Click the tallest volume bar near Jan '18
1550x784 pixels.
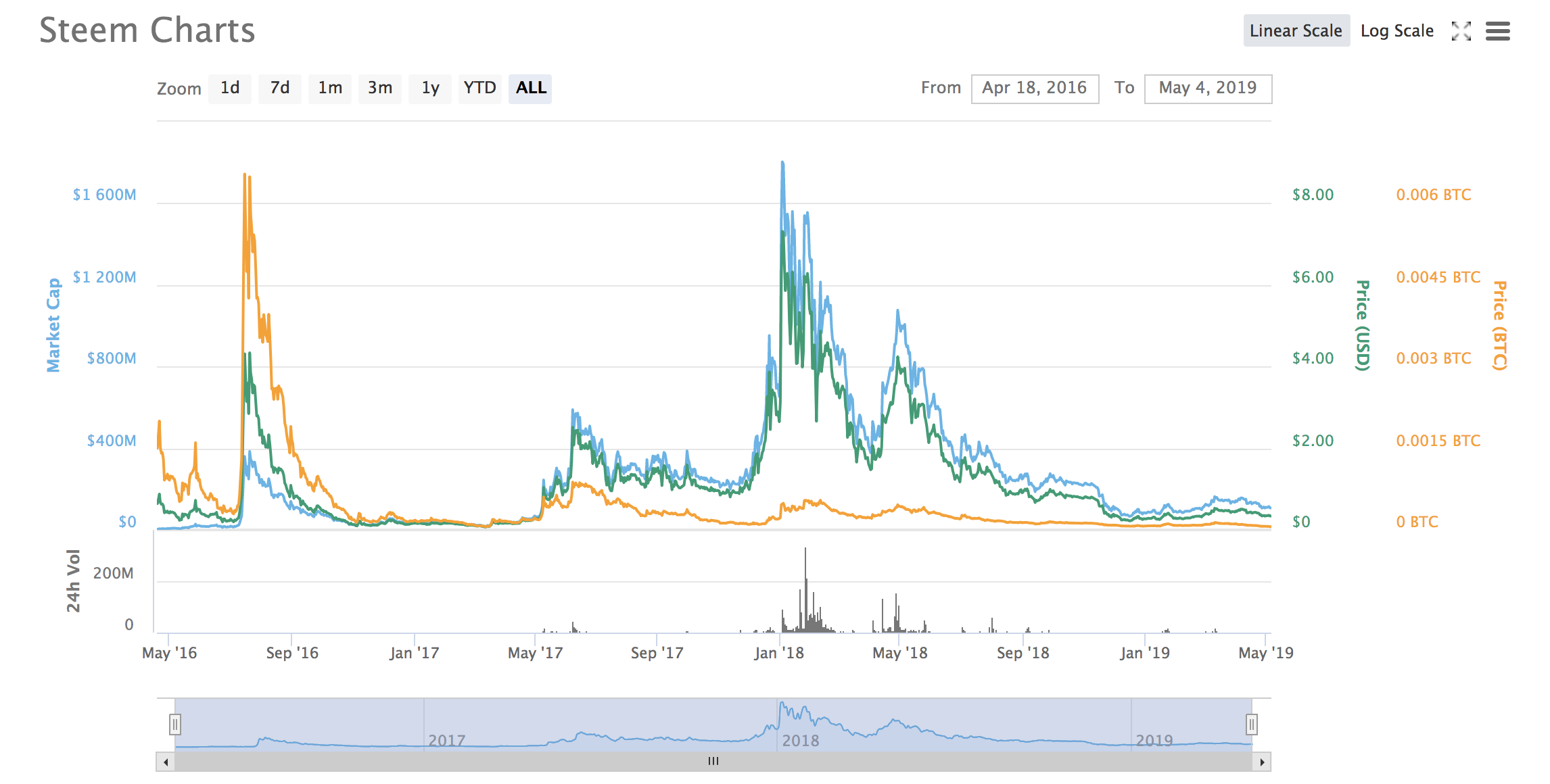pyautogui.click(x=805, y=589)
